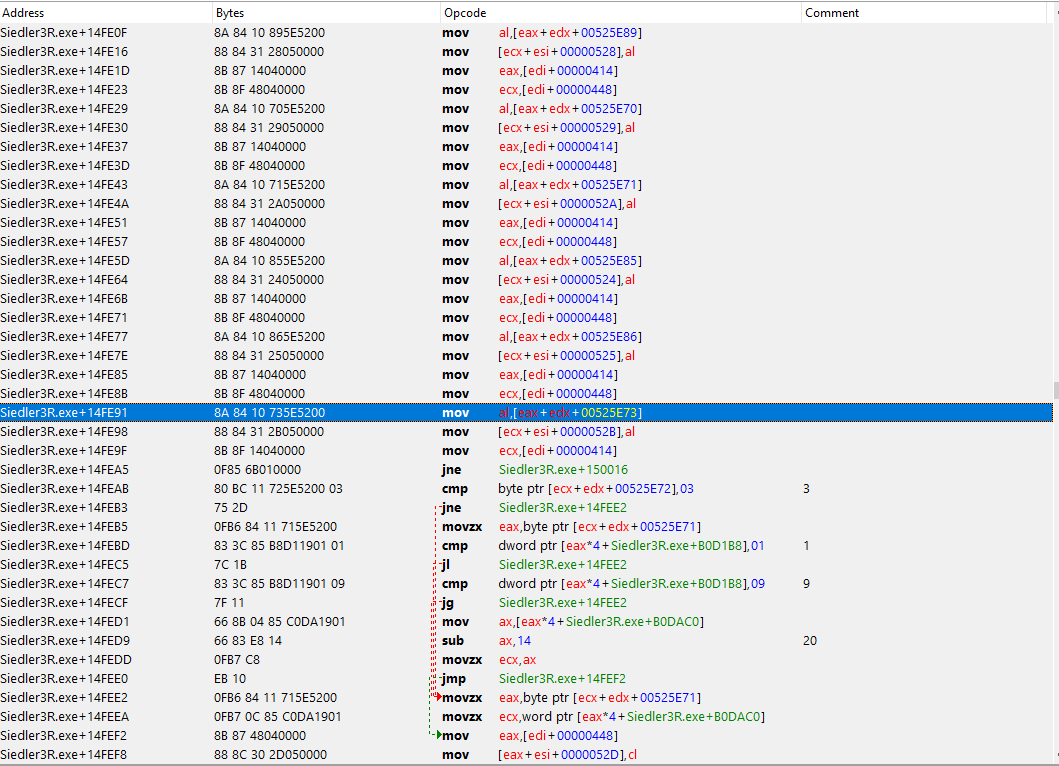Select address Siedler3R.exe+14FE4A
Viewport: 1059px width, 766px height.
tap(65, 204)
